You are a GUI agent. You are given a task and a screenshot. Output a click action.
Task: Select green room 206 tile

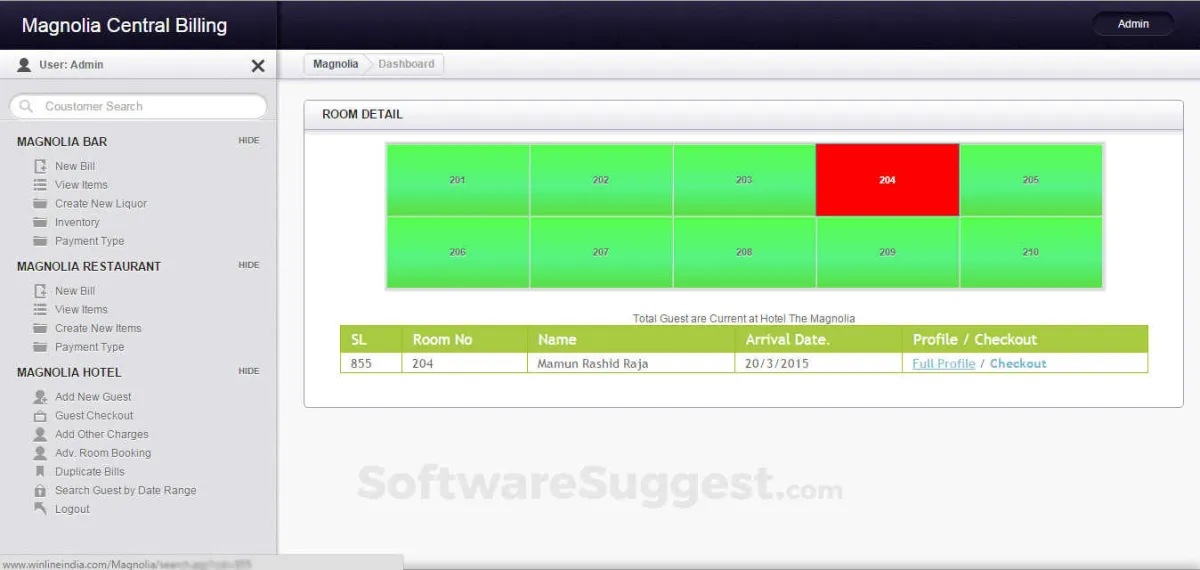click(458, 252)
